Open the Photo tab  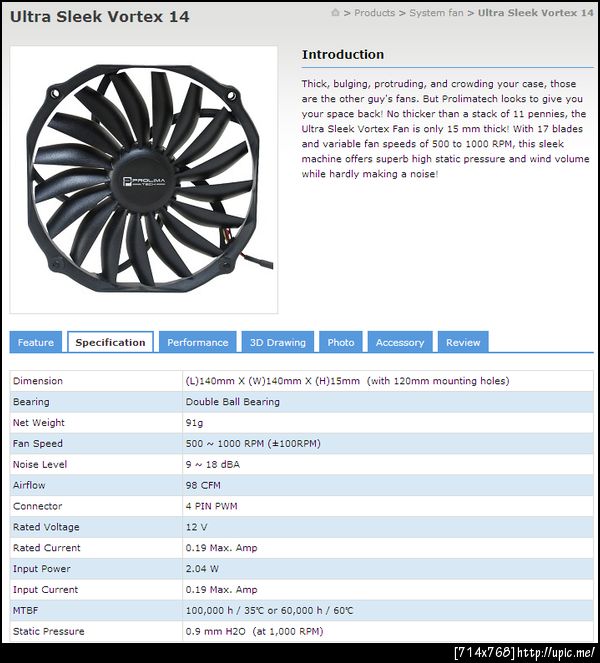(341, 342)
